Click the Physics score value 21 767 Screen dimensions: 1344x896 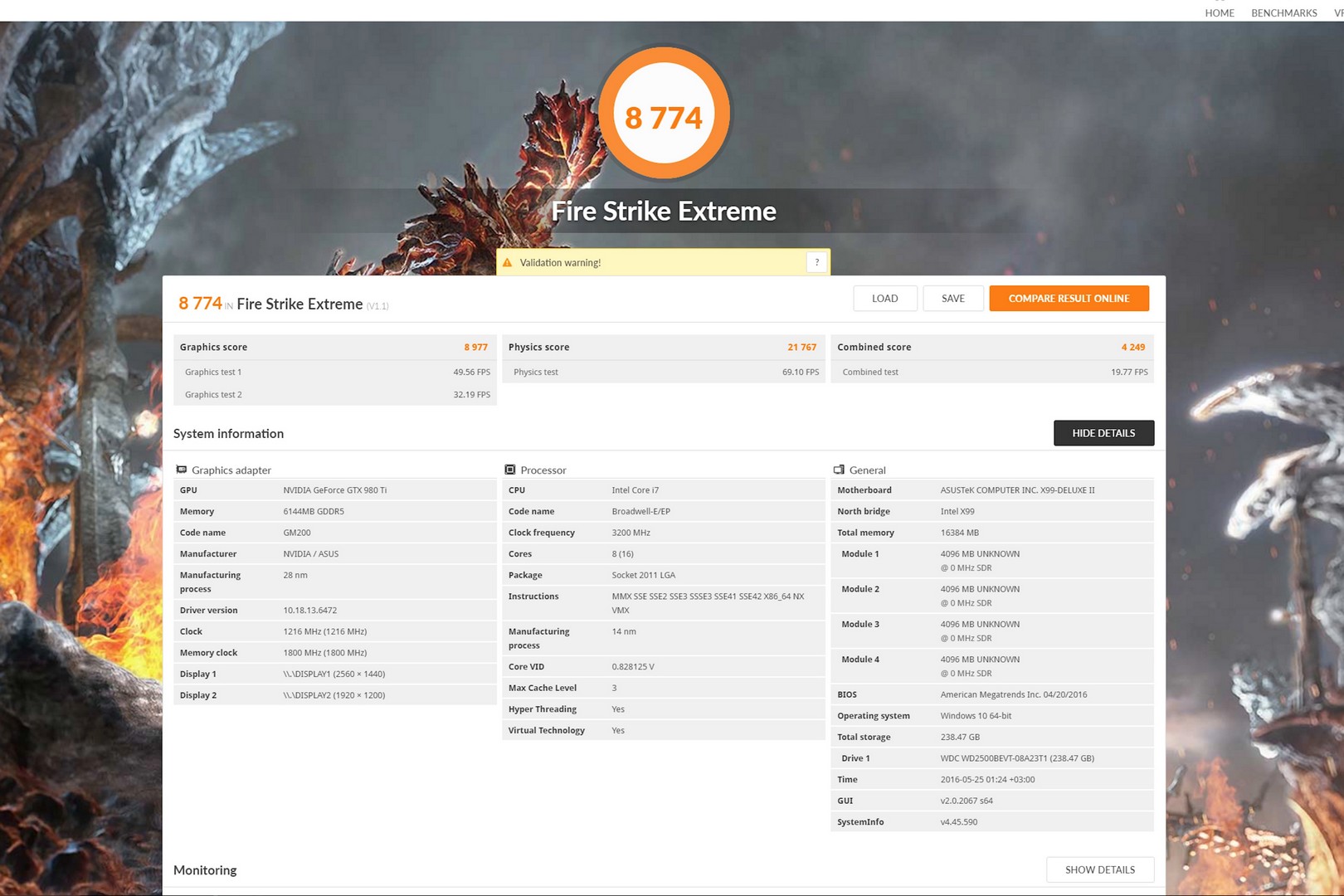point(801,348)
